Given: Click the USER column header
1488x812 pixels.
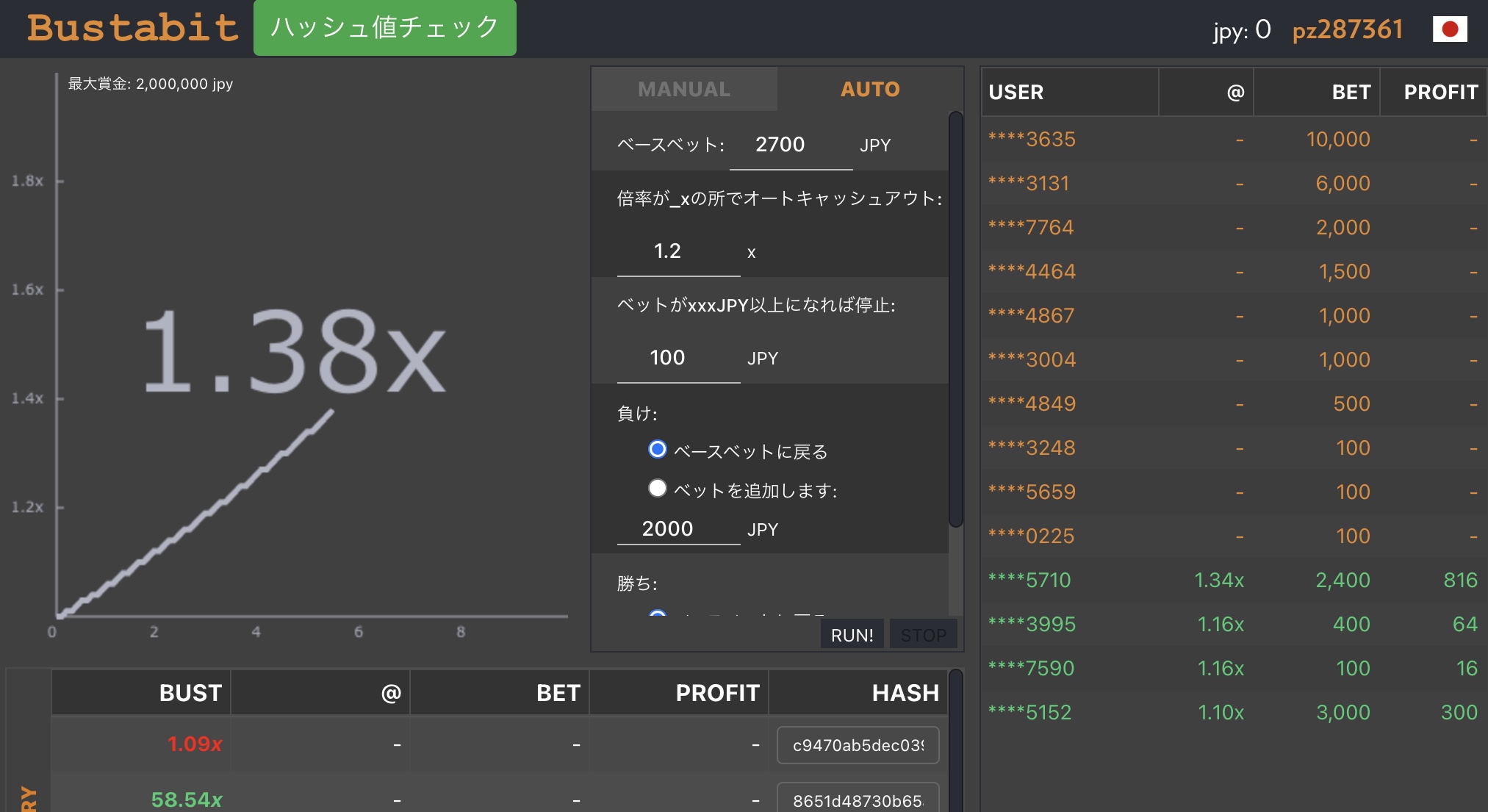Looking at the screenshot, I should [x=1070, y=92].
